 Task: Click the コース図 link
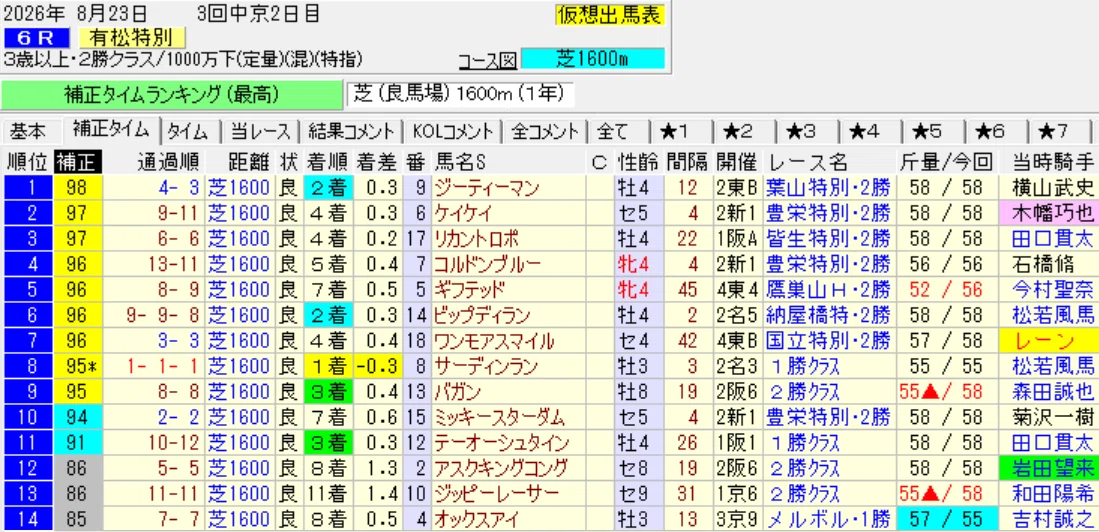487,60
